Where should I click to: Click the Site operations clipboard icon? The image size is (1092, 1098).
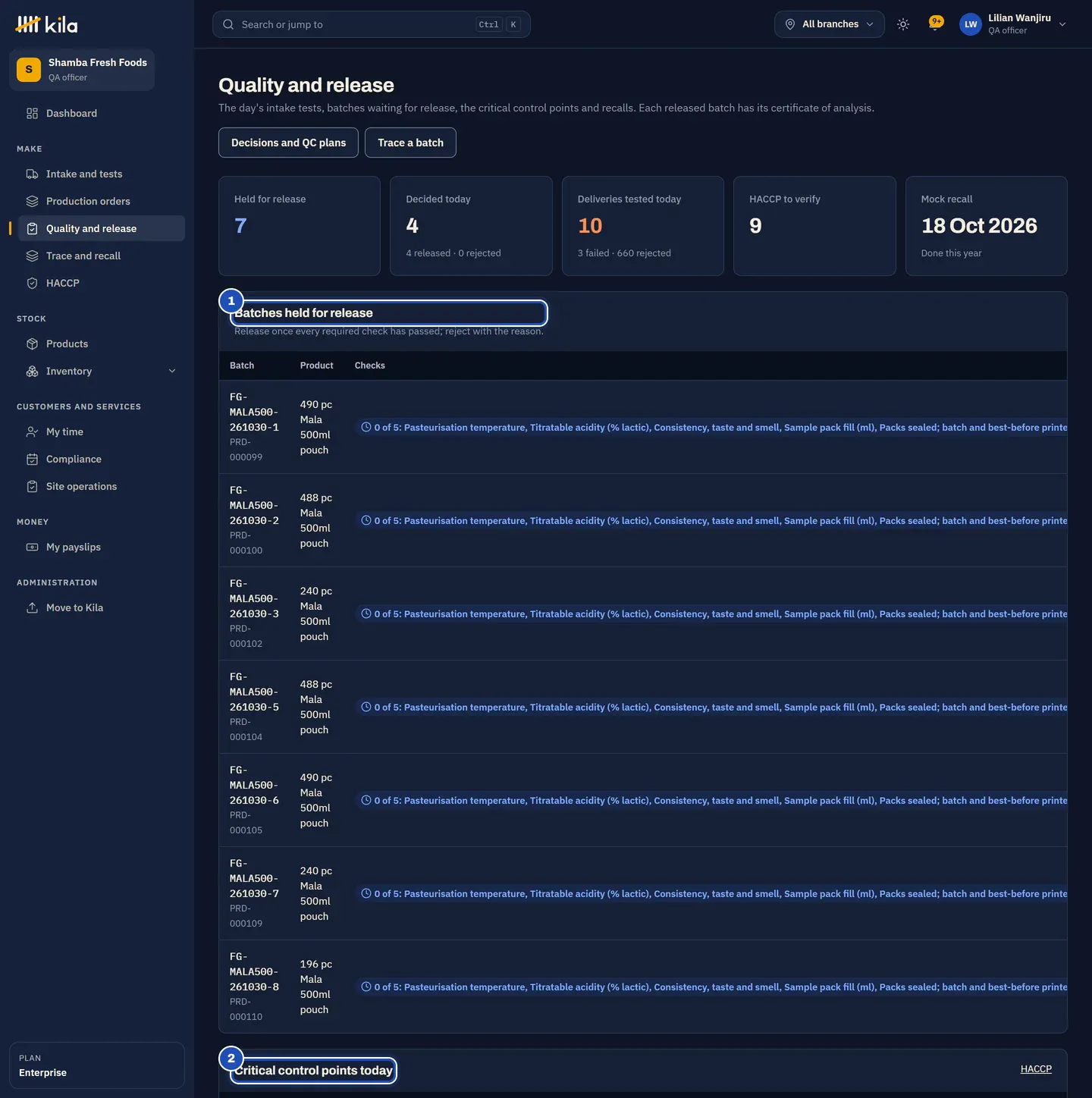(32, 487)
